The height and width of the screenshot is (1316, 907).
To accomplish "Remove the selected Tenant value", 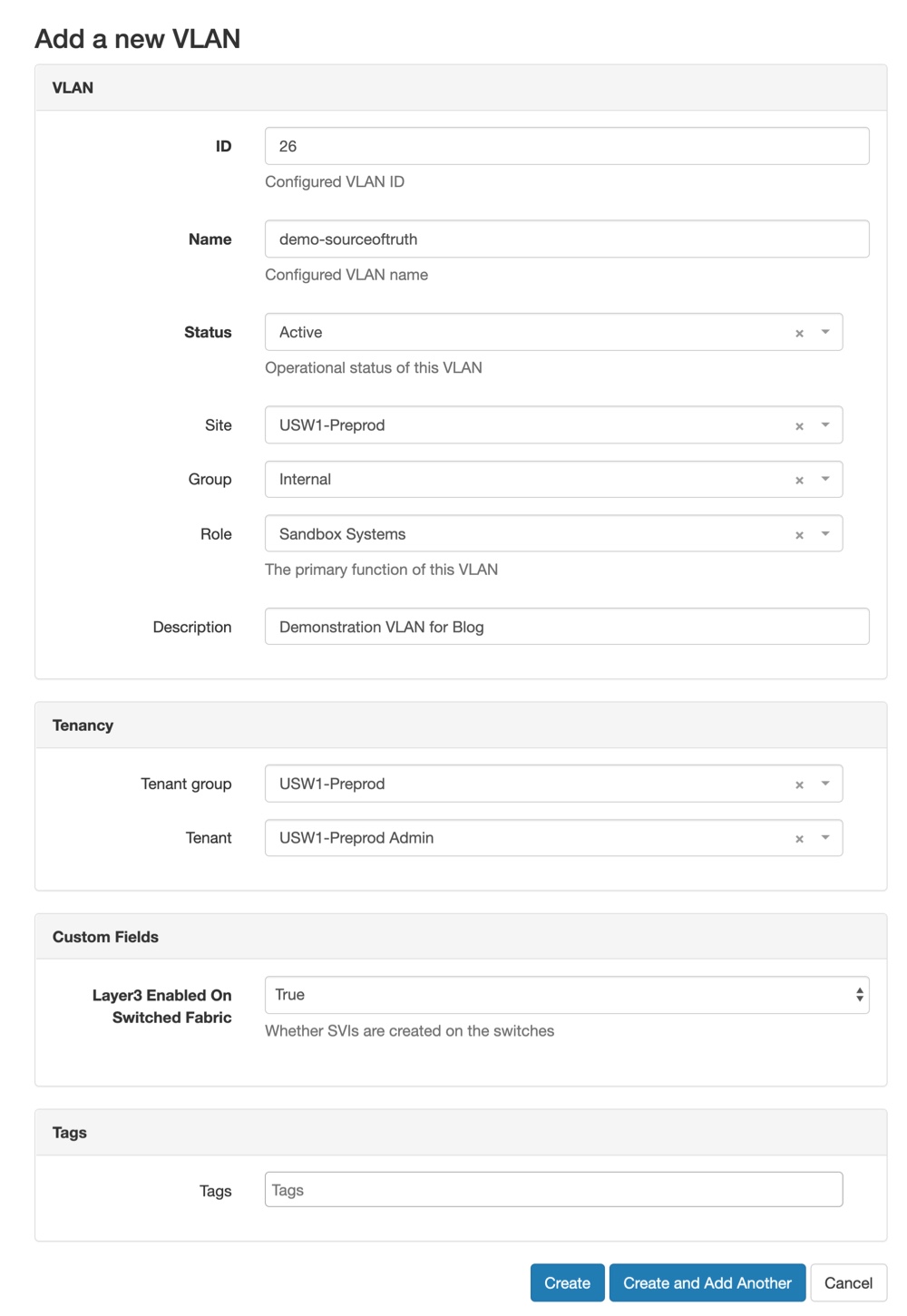I will tap(799, 840).
